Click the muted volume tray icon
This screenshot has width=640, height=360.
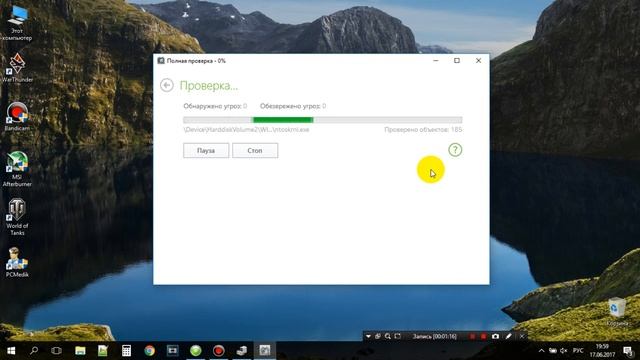[x=564, y=351]
